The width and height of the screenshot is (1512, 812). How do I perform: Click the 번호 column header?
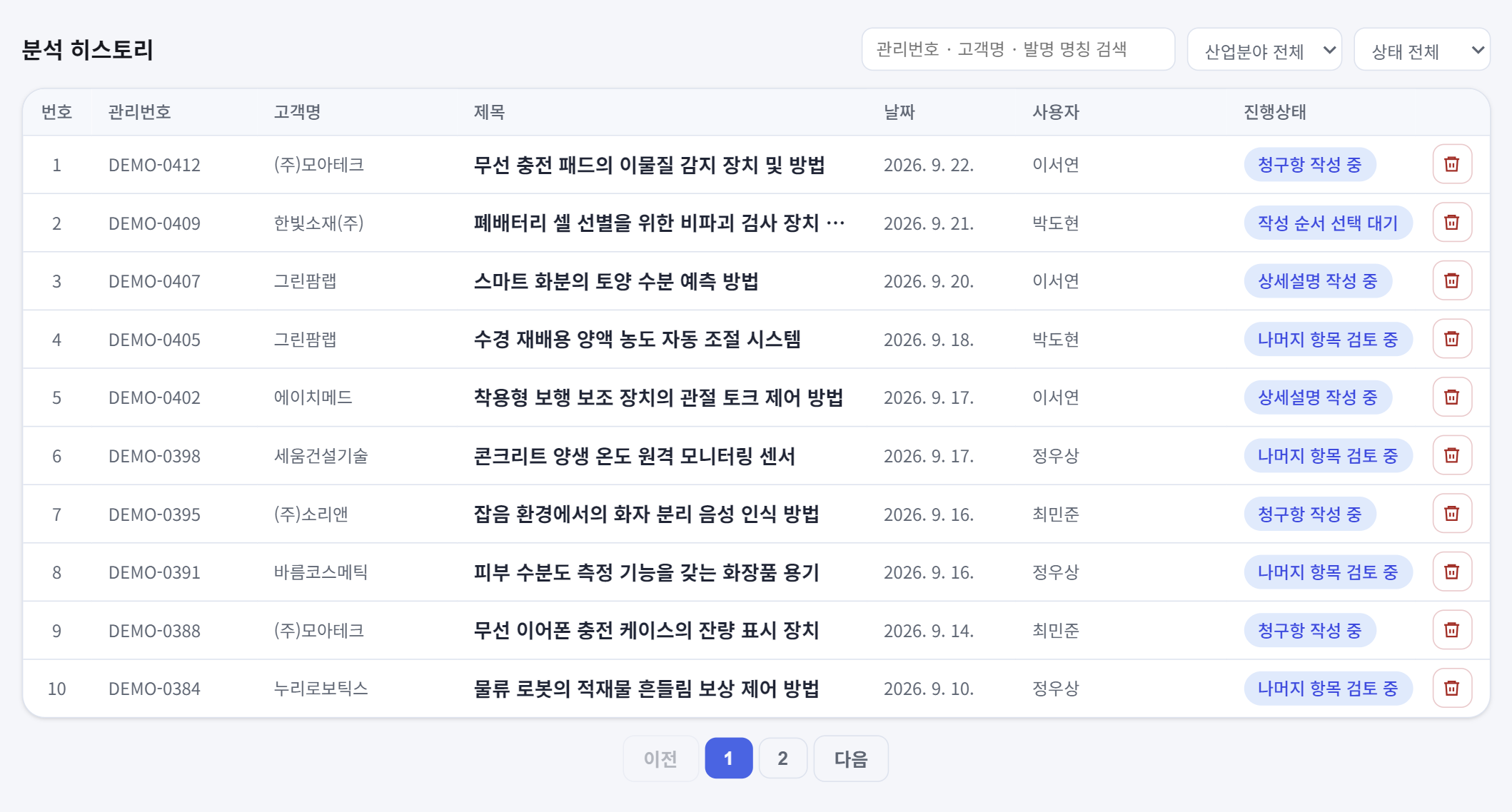[x=56, y=112]
